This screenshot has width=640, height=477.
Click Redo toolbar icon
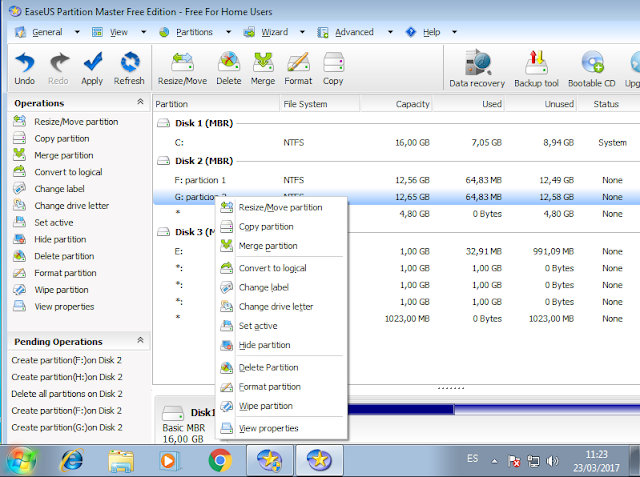[58, 69]
